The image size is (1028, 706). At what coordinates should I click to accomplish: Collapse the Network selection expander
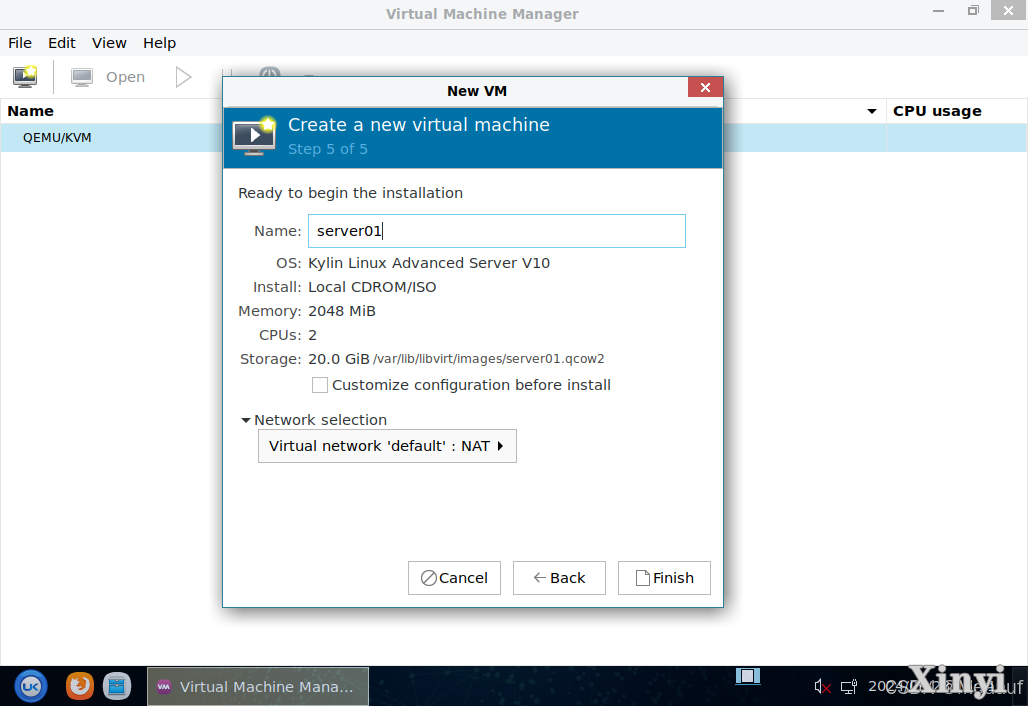coord(246,420)
